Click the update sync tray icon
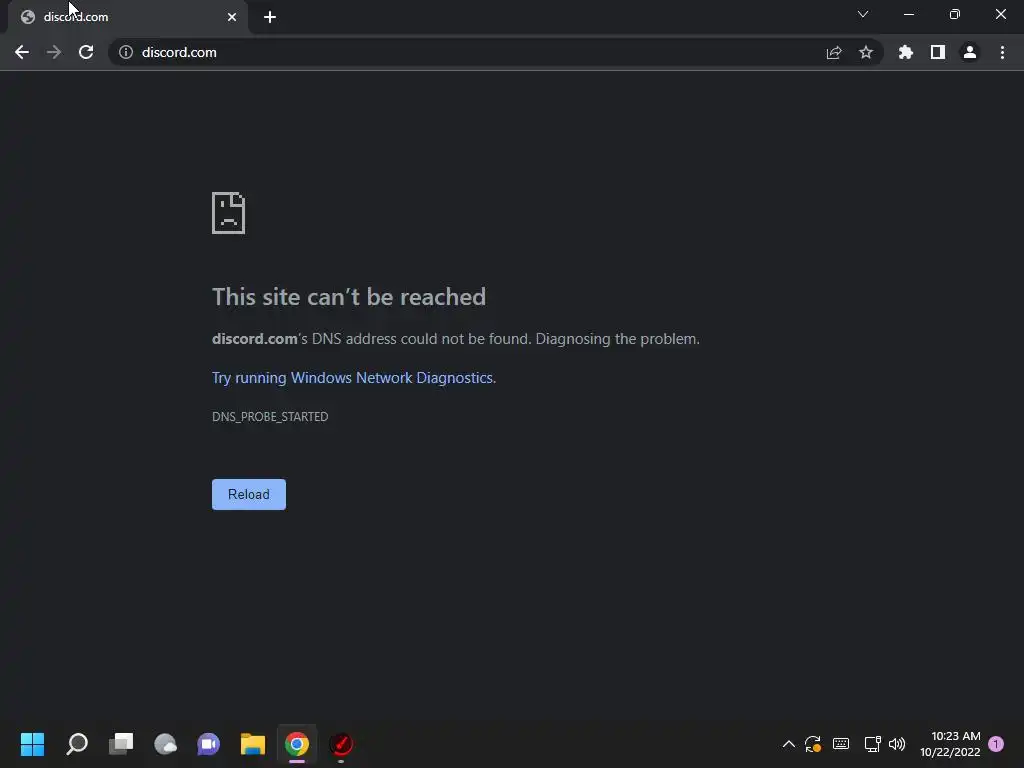The image size is (1024, 768). 813,744
